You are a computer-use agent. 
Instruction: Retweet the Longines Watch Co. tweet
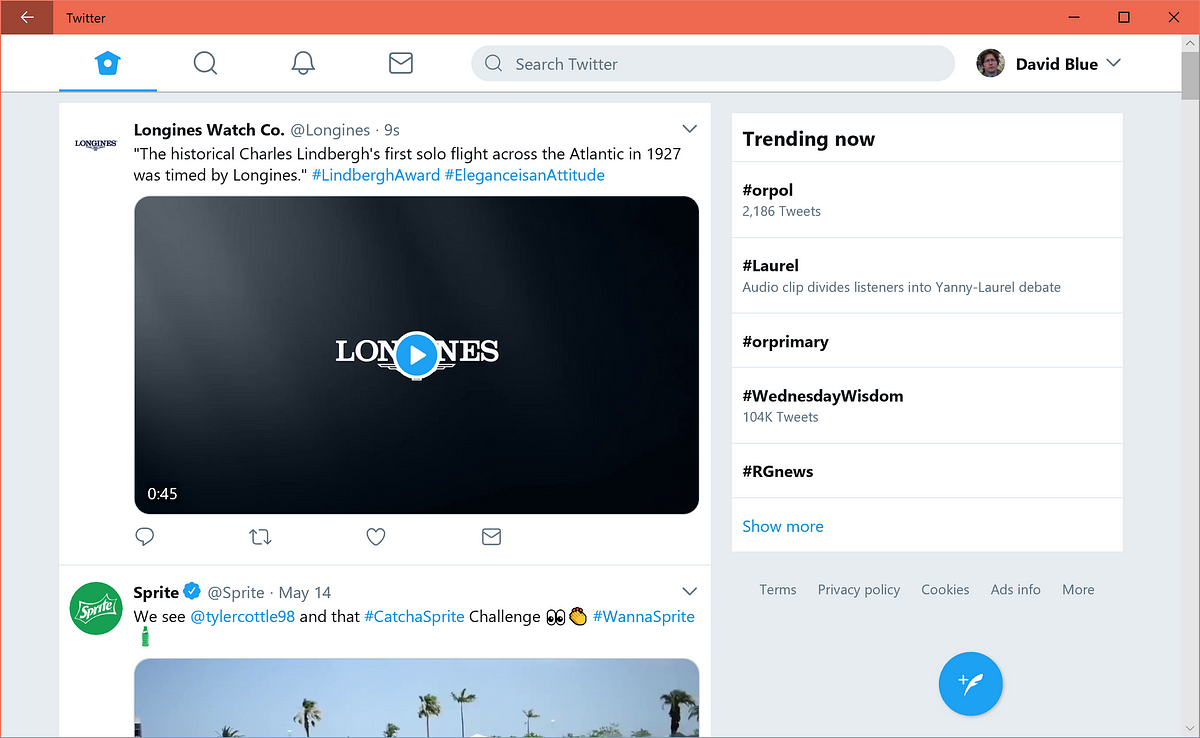coord(260,537)
